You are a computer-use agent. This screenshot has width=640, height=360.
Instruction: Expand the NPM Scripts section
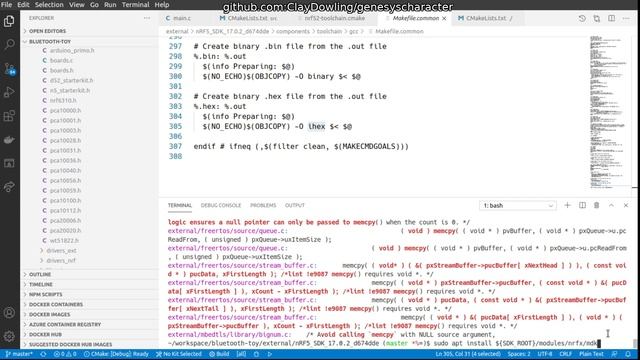(89, 294)
